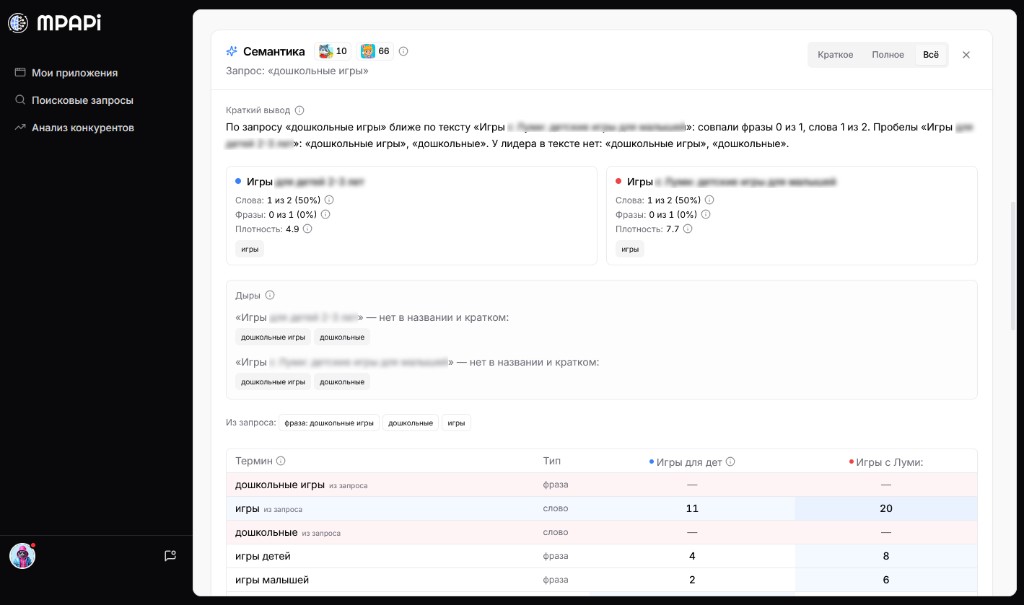Click info icon beside Игры для дет
The image size is (1024, 605).
(731, 461)
